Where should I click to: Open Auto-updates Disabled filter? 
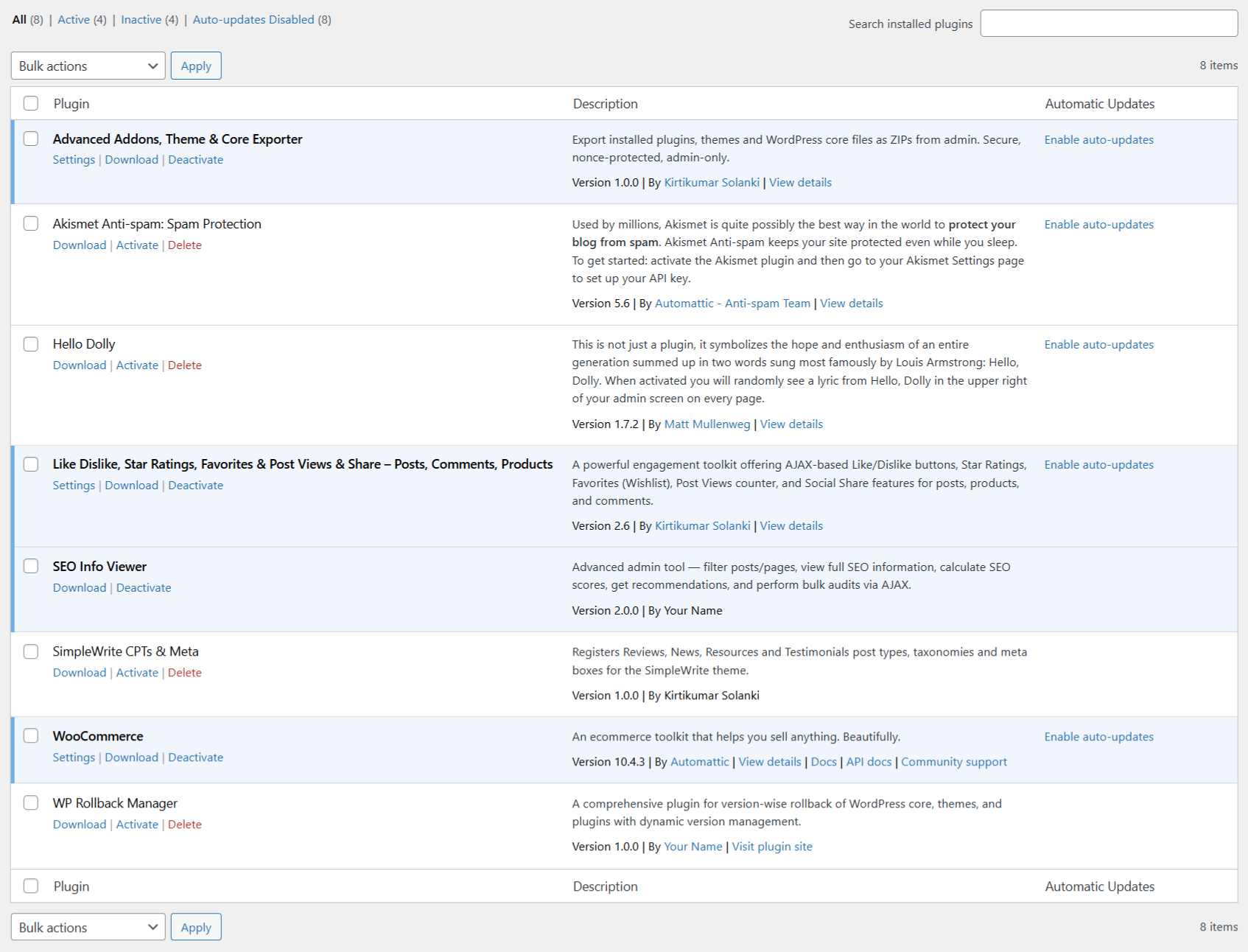[x=253, y=20]
